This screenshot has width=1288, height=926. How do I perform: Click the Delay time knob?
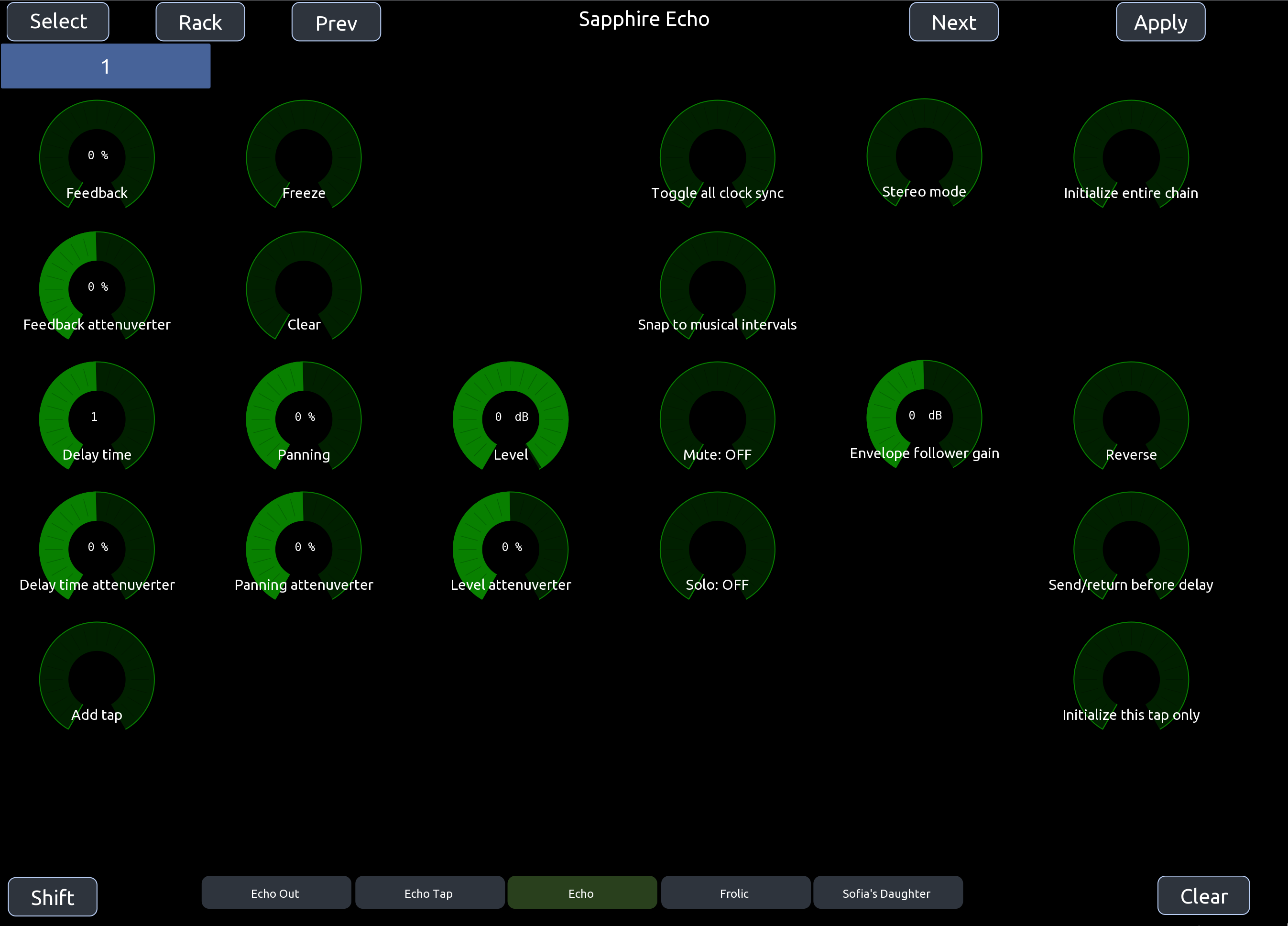[97, 419]
